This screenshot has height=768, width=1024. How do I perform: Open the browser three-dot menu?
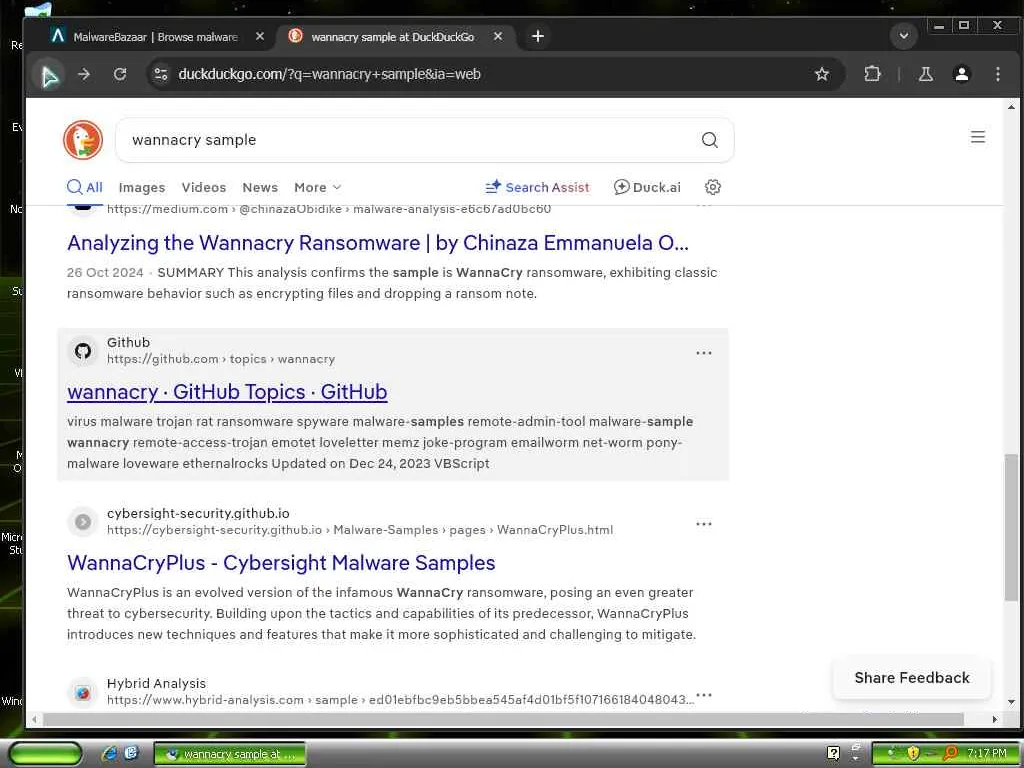coord(997,74)
